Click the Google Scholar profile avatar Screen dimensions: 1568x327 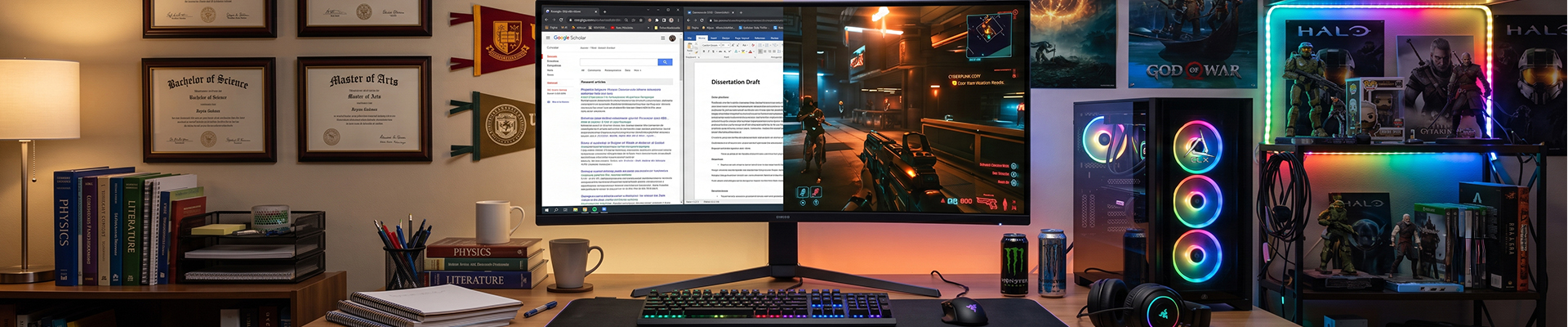click(x=672, y=38)
